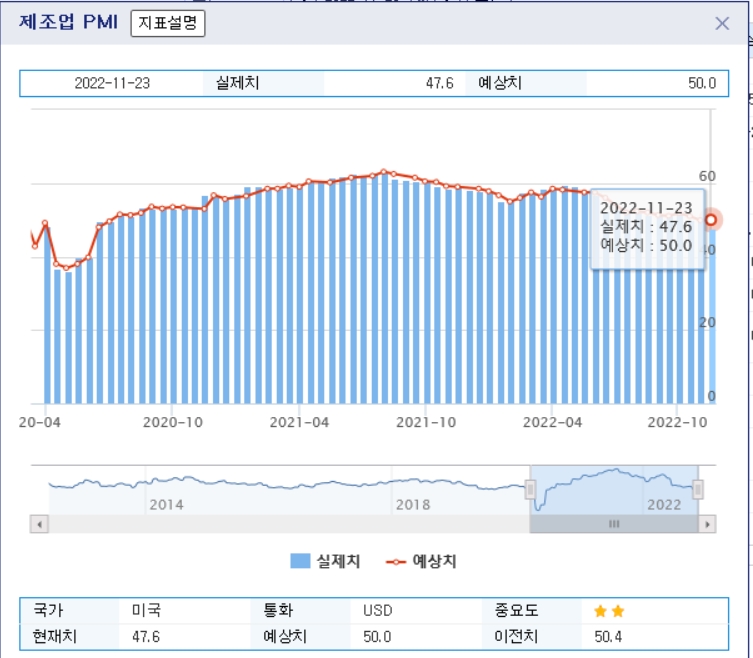This screenshot has height=658, width=753.
Task: Click the date 2022-11-23 in the header row
Action: point(112,83)
